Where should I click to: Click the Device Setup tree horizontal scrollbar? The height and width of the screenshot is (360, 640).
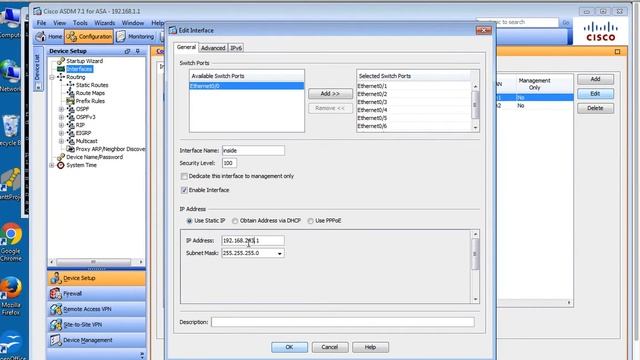click(x=96, y=262)
